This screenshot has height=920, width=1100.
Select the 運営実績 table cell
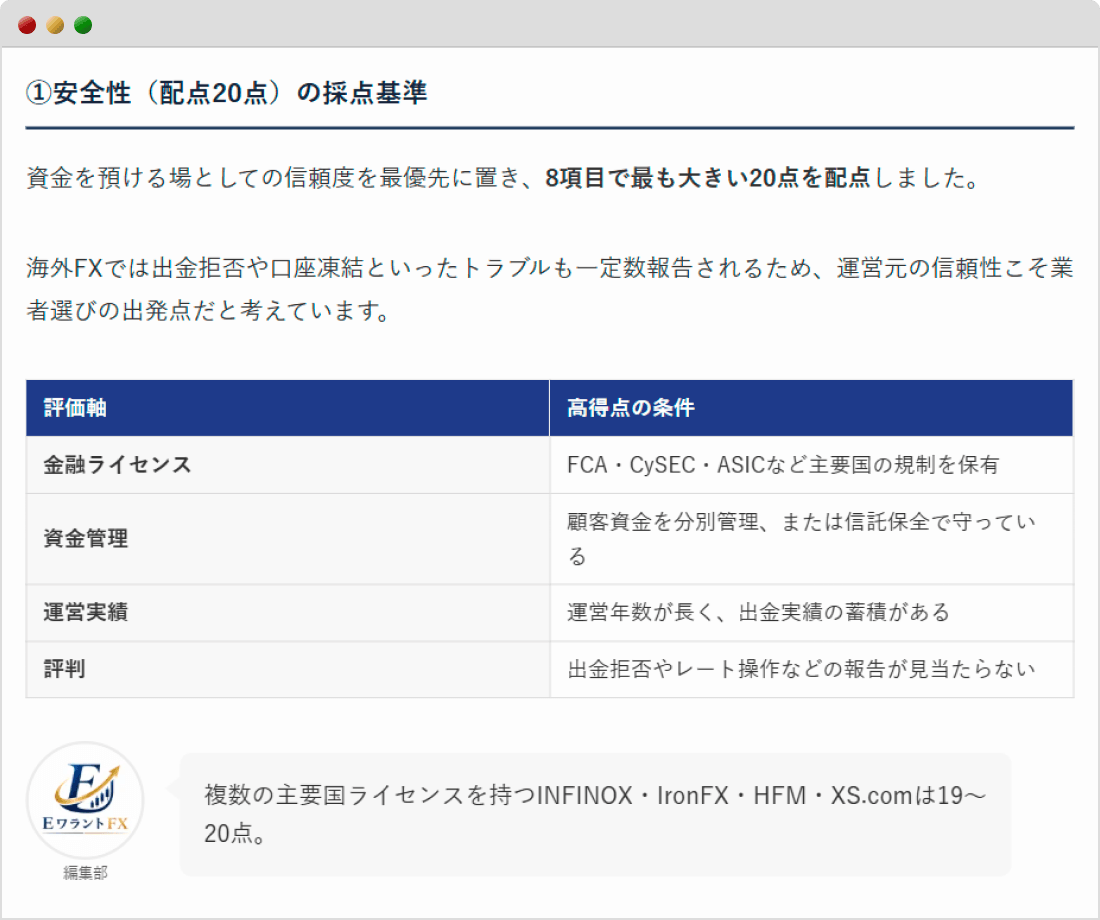288,613
